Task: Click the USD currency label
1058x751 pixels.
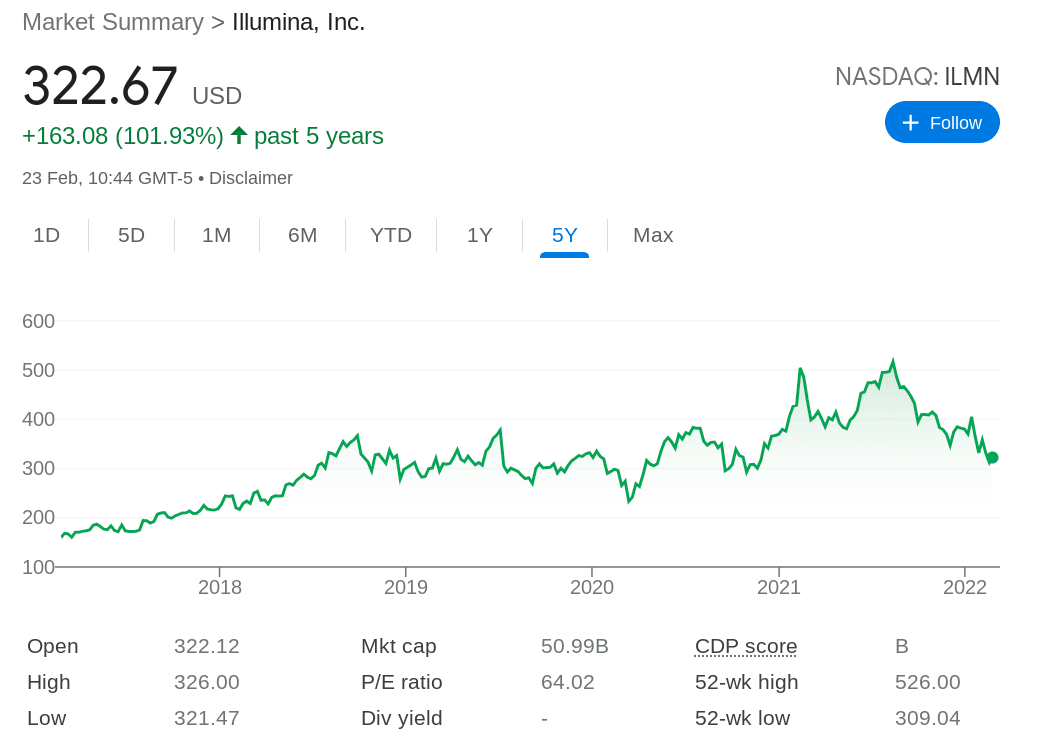Action: pyautogui.click(x=217, y=96)
